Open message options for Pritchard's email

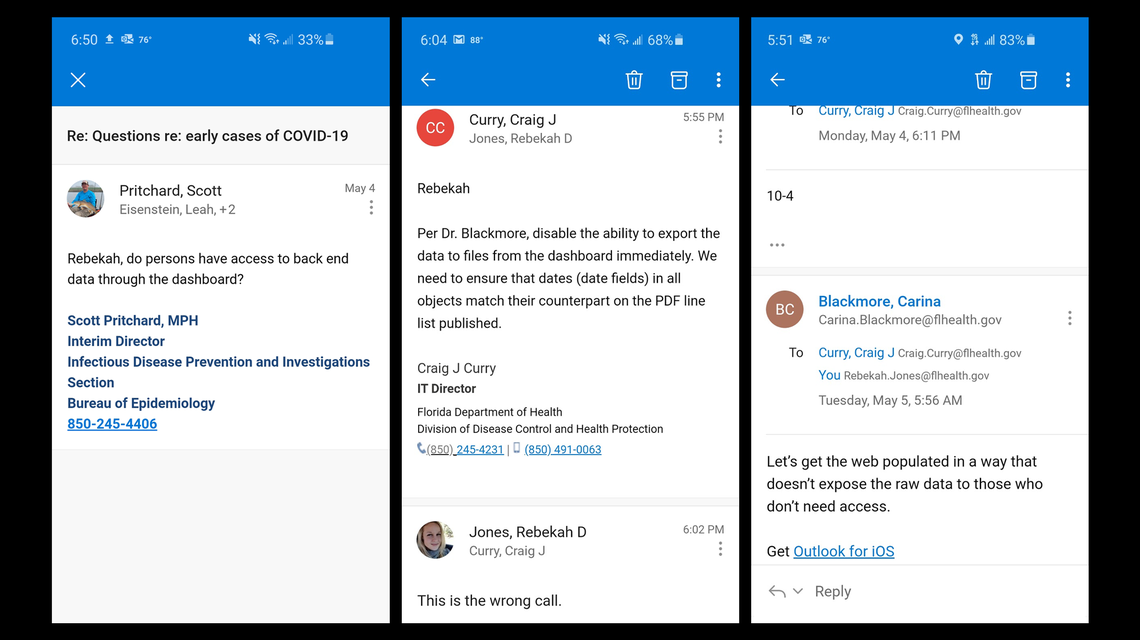point(371,206)
